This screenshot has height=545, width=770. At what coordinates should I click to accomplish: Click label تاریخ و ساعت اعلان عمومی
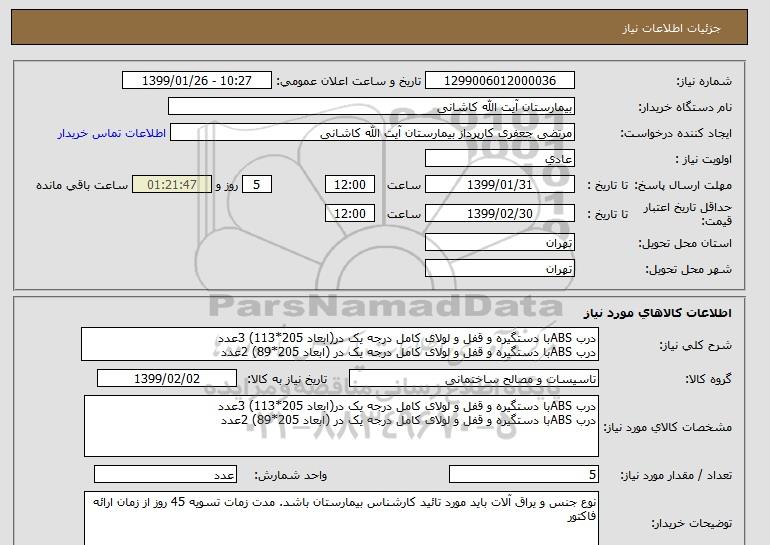click(x=349, y=81)
